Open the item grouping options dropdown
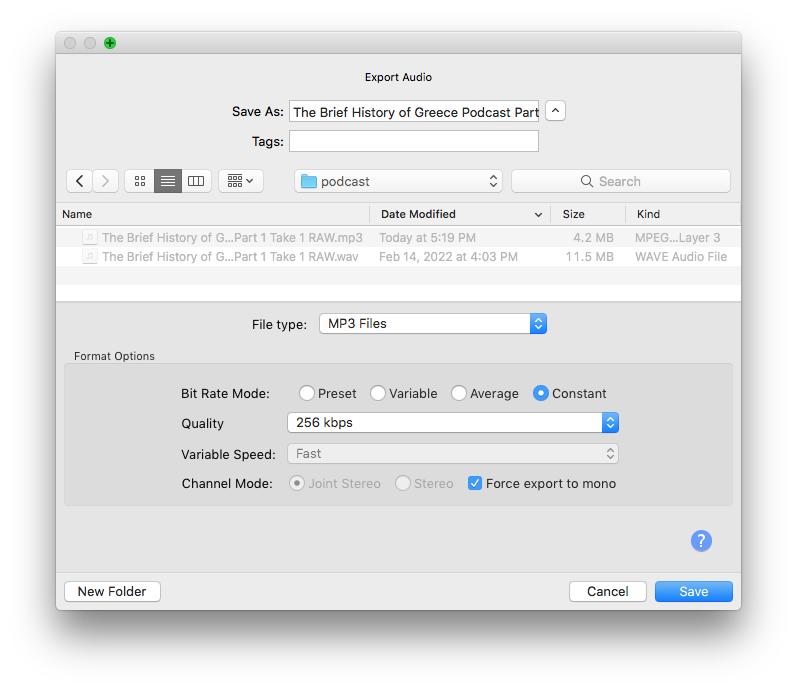 coord(240,181)
